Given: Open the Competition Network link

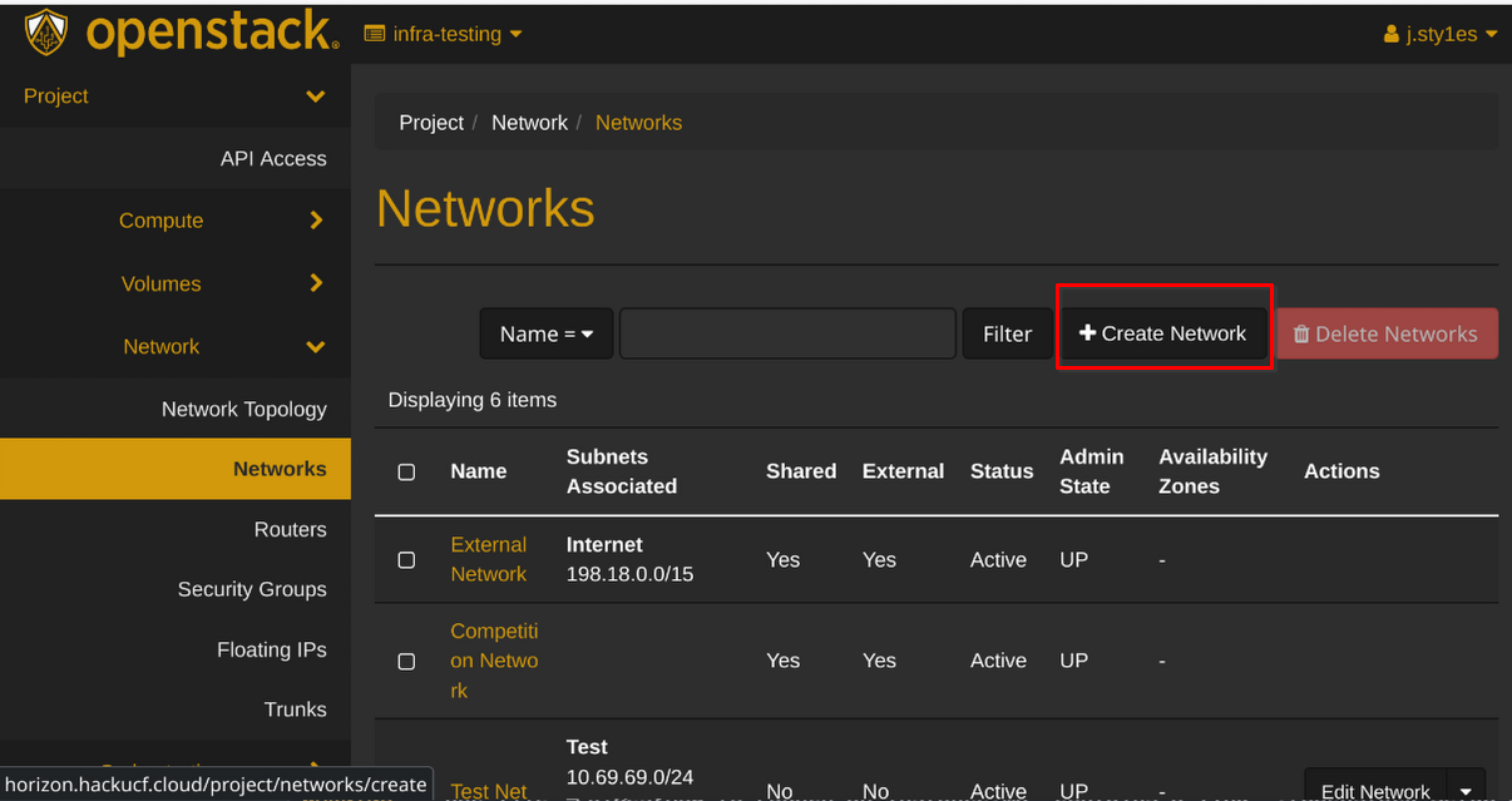Looking at the screenshot, I should (x=494, y=661).
